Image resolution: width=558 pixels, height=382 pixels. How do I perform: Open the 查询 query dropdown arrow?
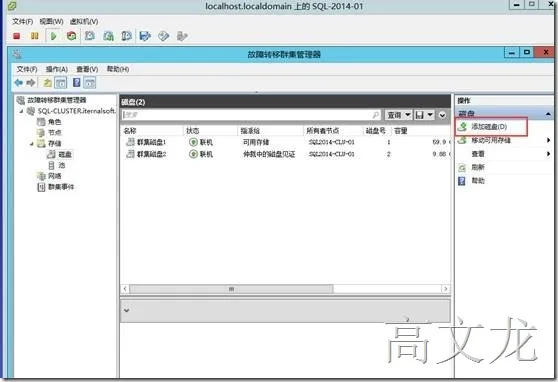coord(408,115)
